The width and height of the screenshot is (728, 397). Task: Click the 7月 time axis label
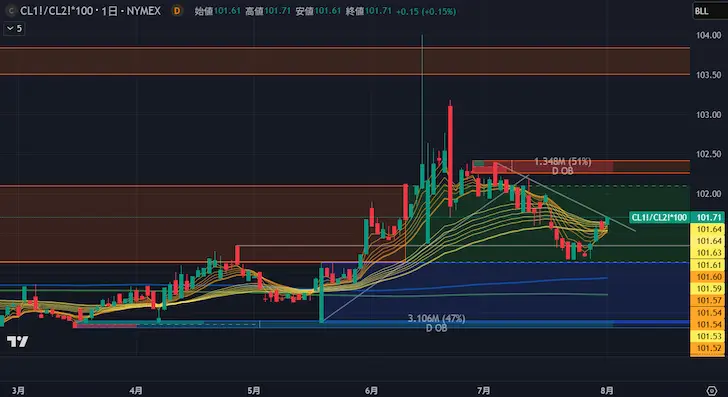tap(484, 391)
